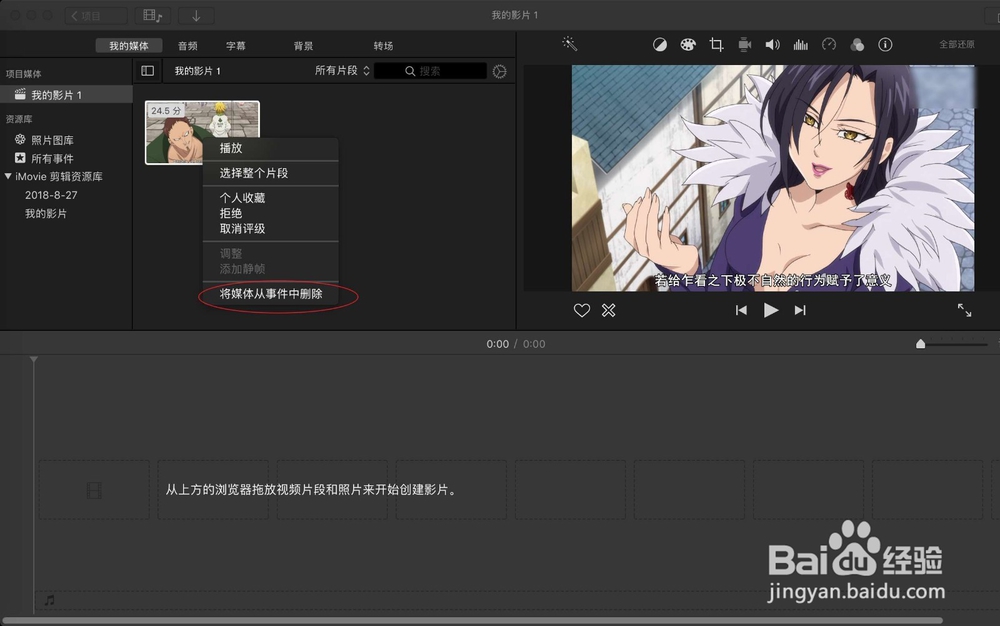The image size is (1000, 626).
Task: Go back to 项目 projects view
Action: [x=96, y=16]
